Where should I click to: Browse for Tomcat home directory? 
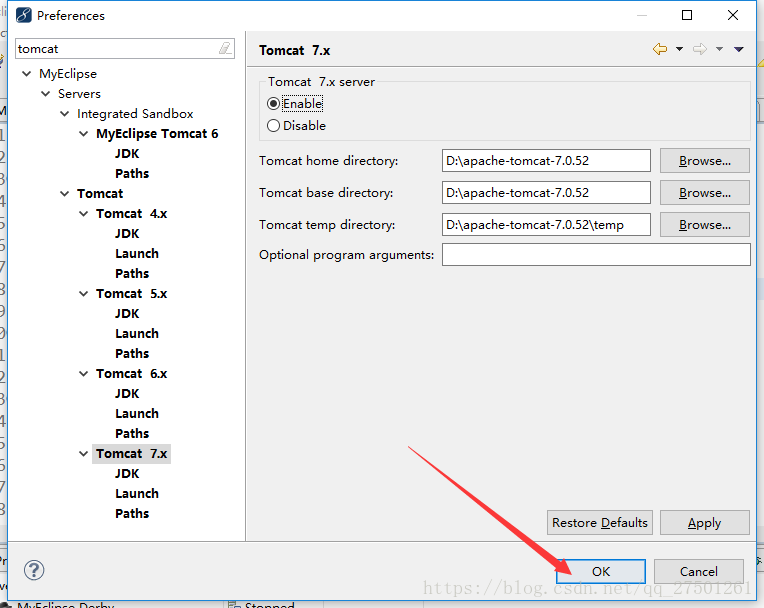[705, 161]
